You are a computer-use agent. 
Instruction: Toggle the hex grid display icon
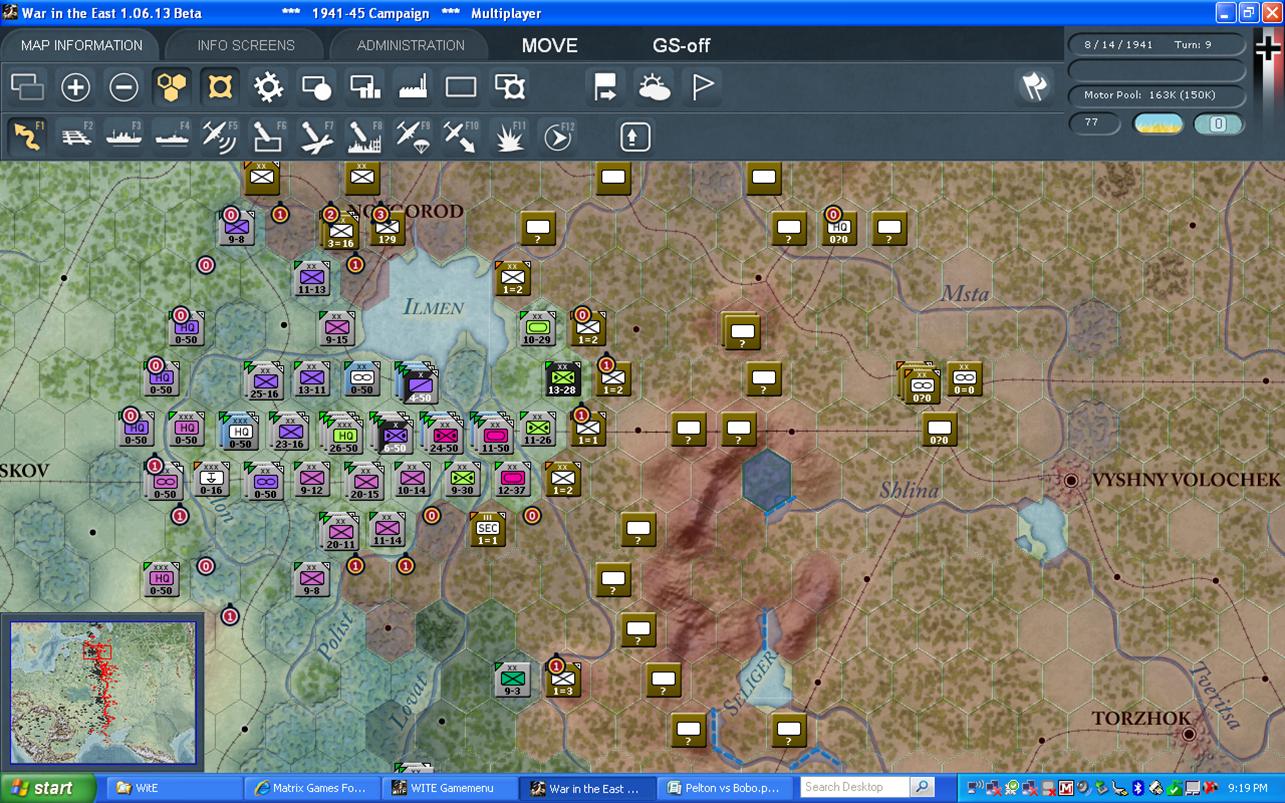pos(171,87)
